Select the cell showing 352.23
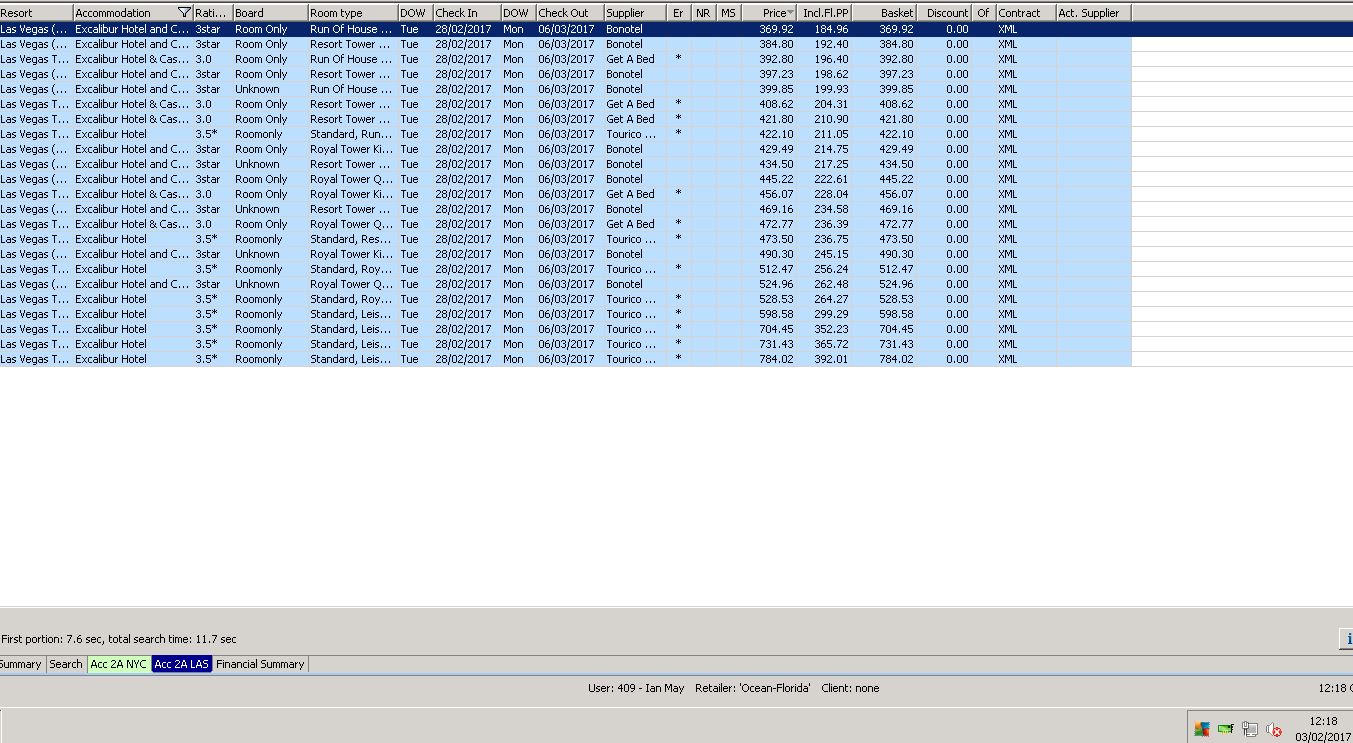This screenshot has width=1353, height=743. point(825,329)
